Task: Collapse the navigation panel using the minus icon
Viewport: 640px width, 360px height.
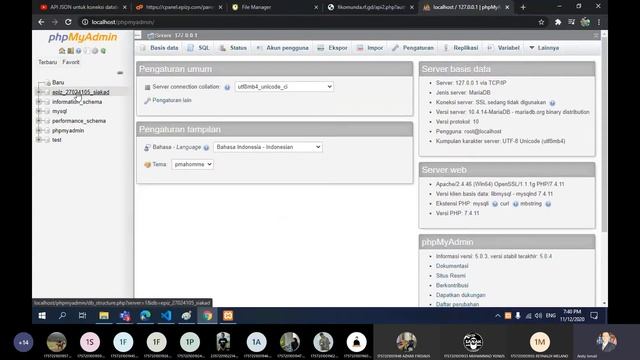Action: coord(120,73)
